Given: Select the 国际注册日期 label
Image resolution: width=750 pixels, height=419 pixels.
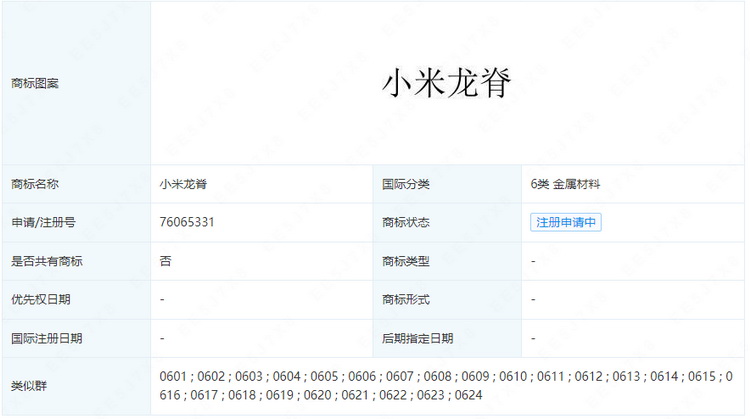Looking at the screenshot, I should click(47, 339).
